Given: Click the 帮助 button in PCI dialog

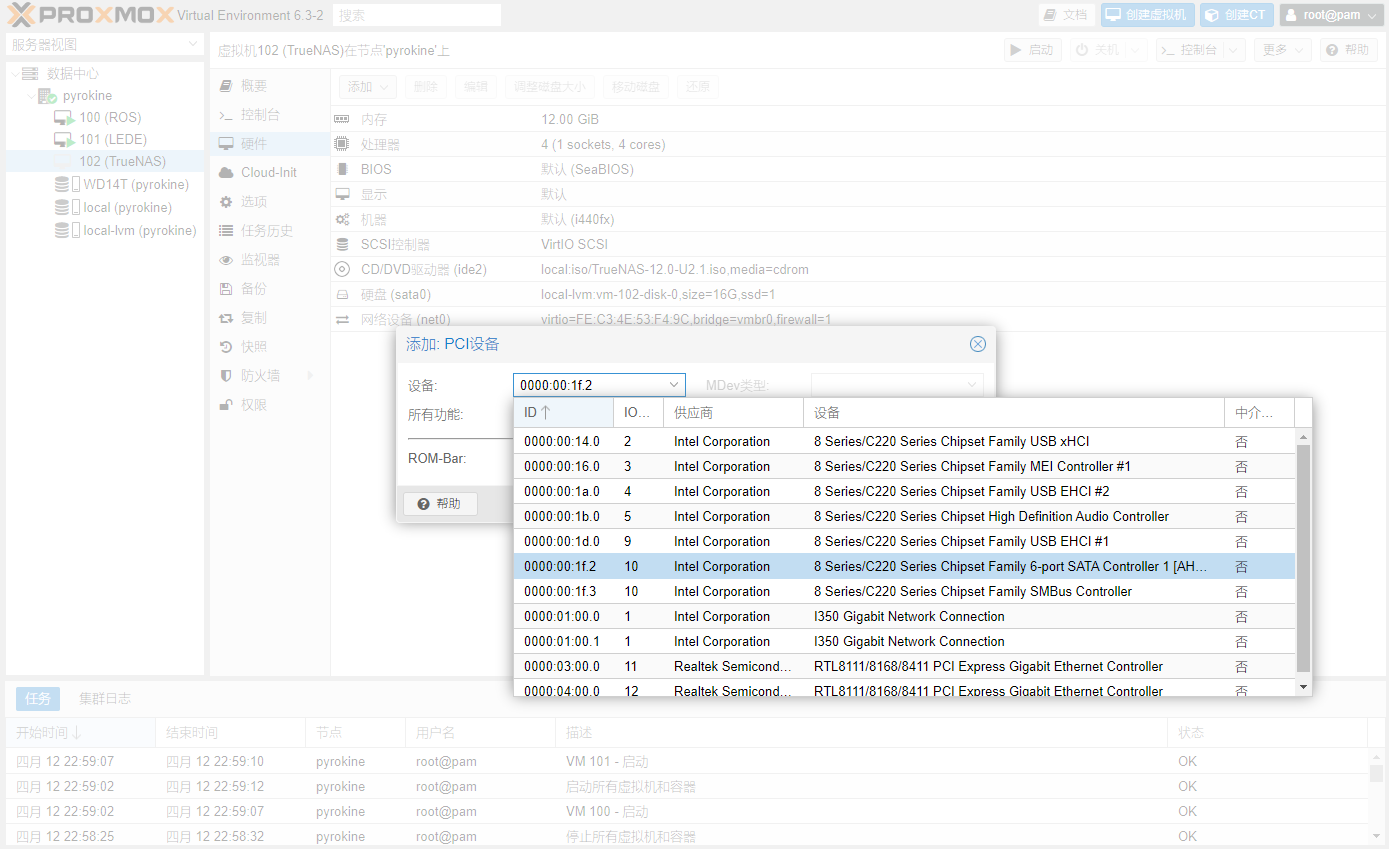Looking at the screenshot, I should pos(440,504).
